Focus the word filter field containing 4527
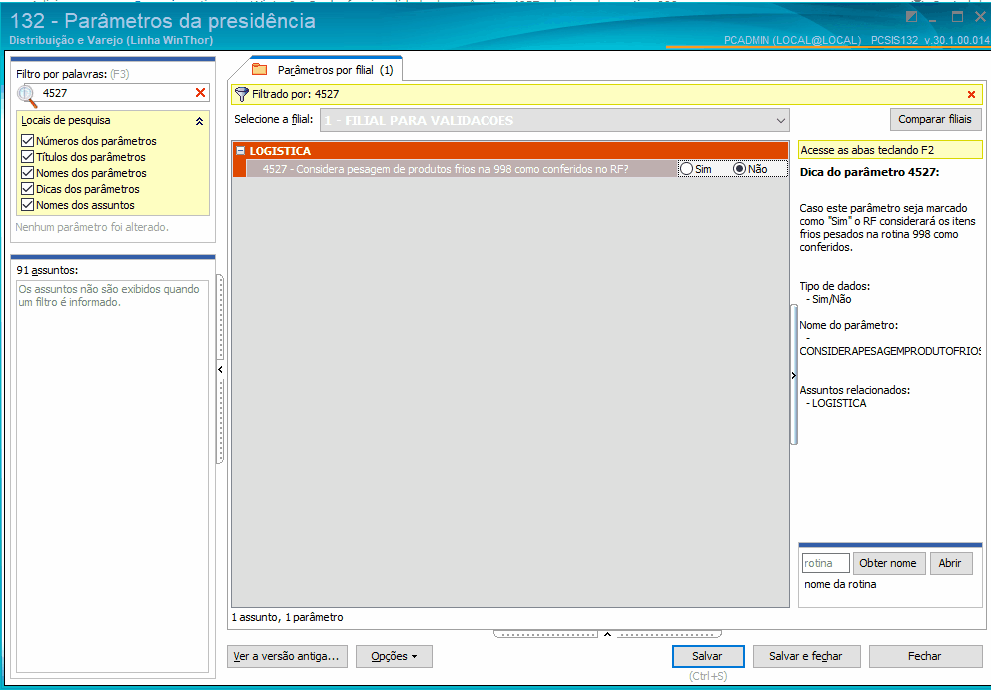The image size is (991, 690). [x=116, y=93]
